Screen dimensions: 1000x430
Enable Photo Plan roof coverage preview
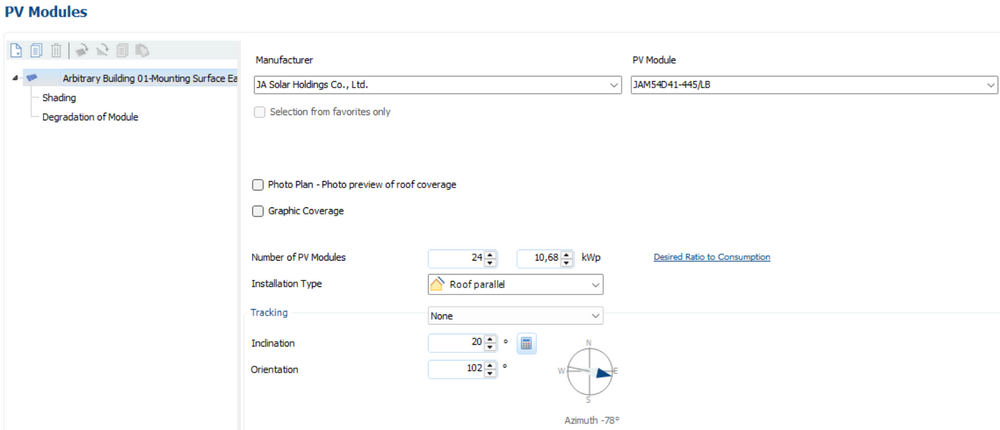point(259,185)
